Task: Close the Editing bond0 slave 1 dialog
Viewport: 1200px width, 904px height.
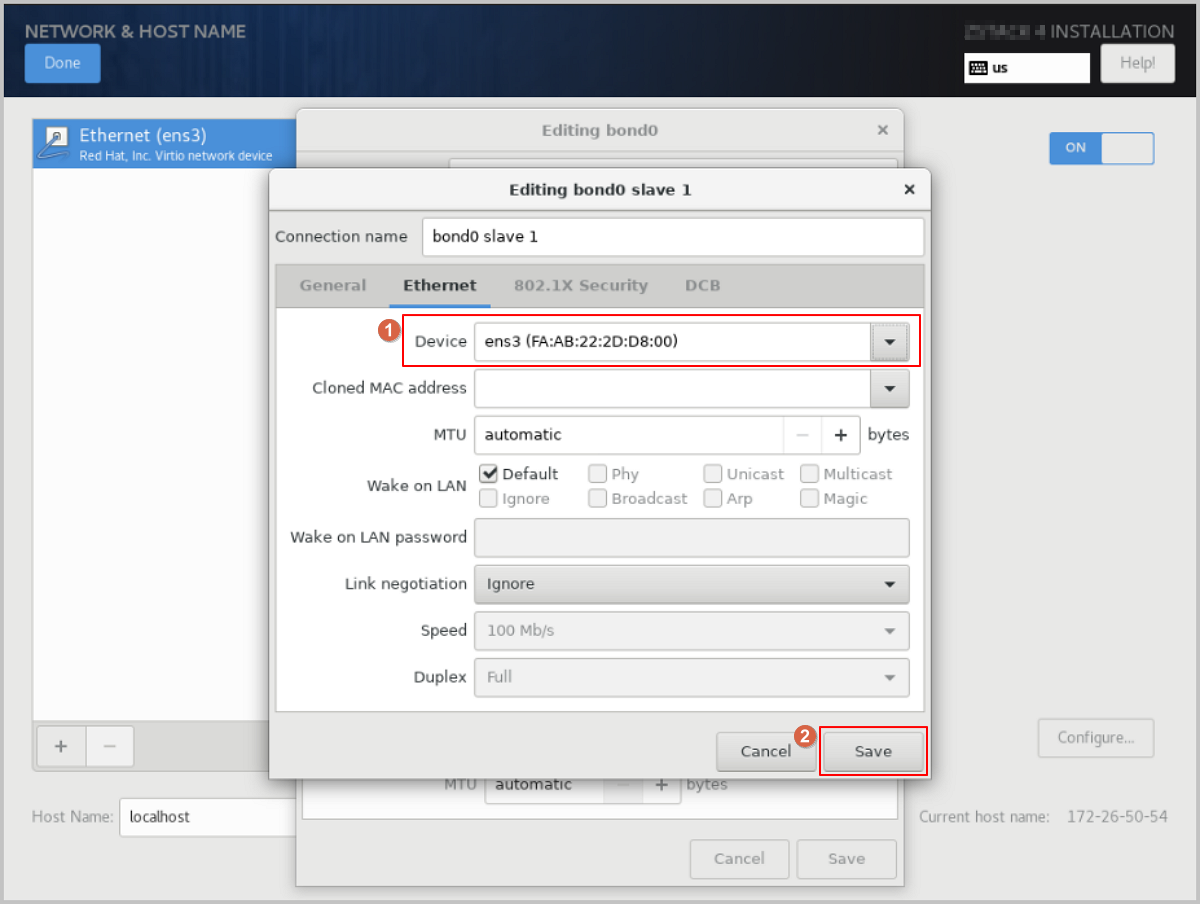Action: (x=909, y=189)
